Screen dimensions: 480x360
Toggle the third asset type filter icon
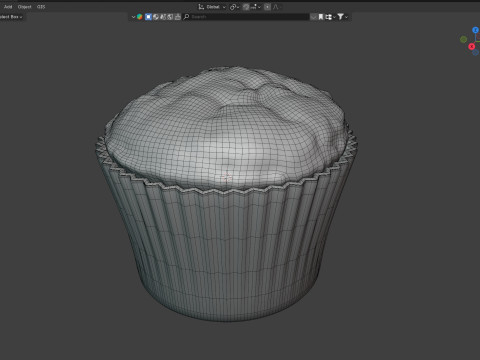coord(163,17)
